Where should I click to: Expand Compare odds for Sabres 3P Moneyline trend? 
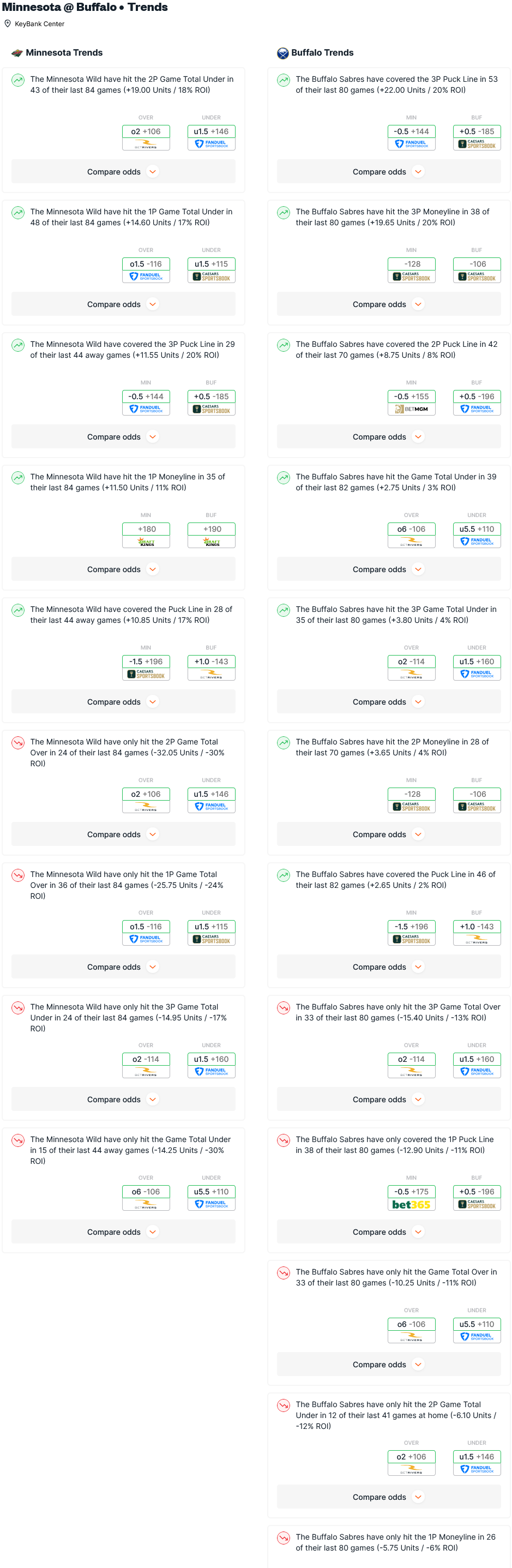[x=388, y=304]
